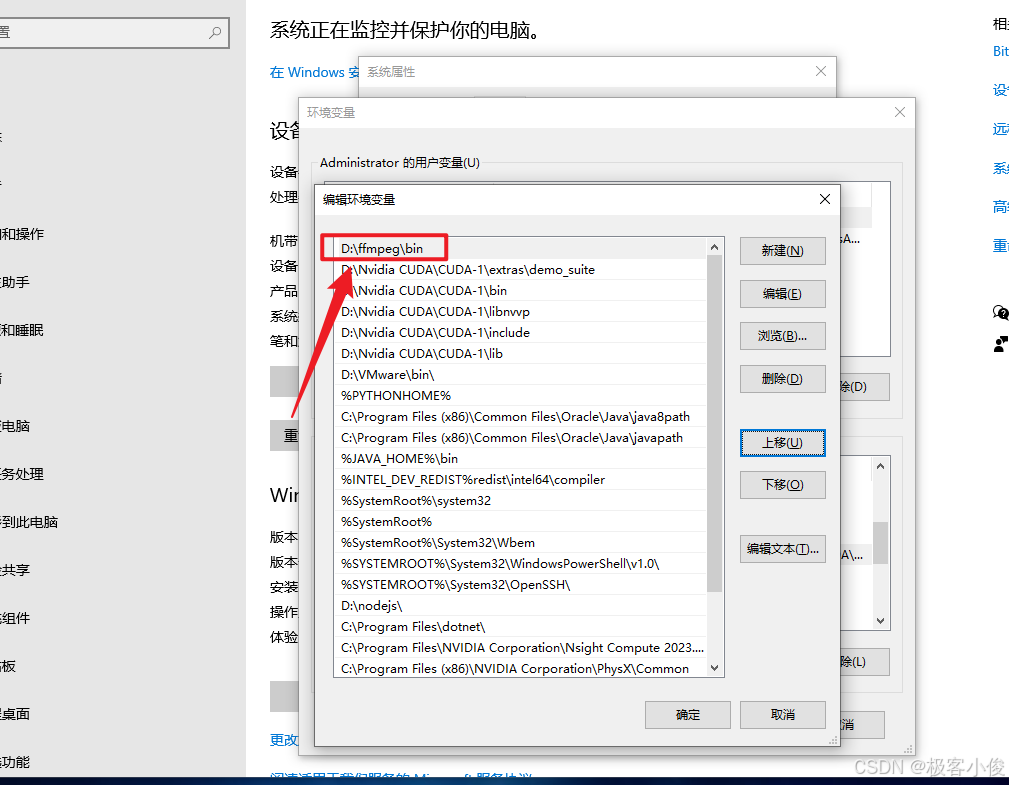1009x785 pixels.
Task: Click the settings search magnifier icon
Action: coord(215,32)
